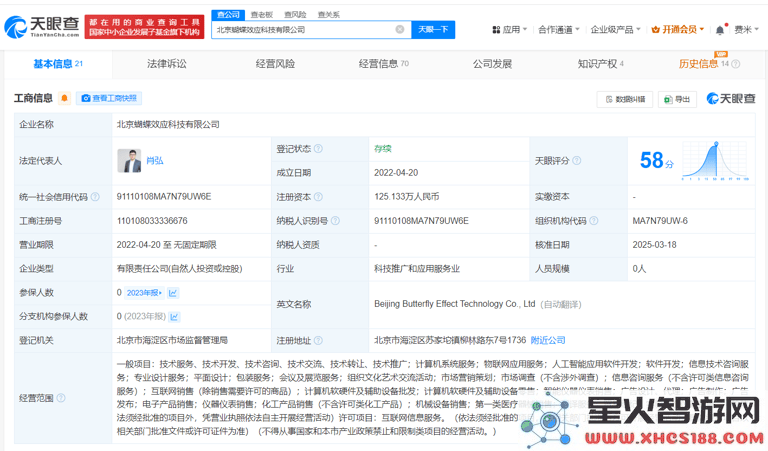Click industry value 科技推广和应用服务业
This screenshot has height=451, width=768.
[x=417, y=269]
